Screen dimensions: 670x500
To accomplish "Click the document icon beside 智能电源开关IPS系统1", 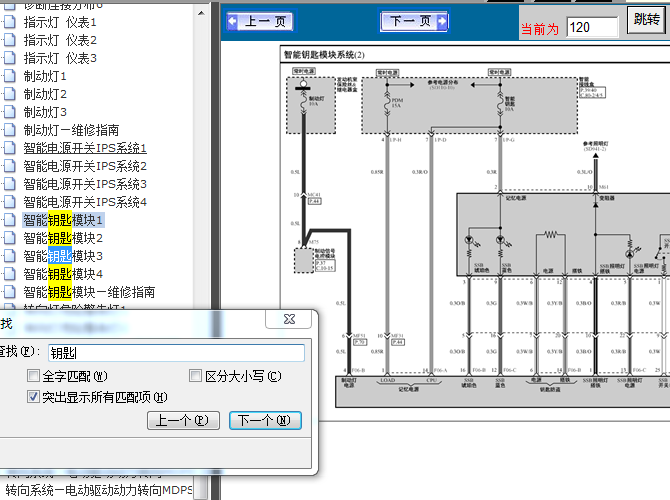I will pyautogui.click(x=9, y=148).
